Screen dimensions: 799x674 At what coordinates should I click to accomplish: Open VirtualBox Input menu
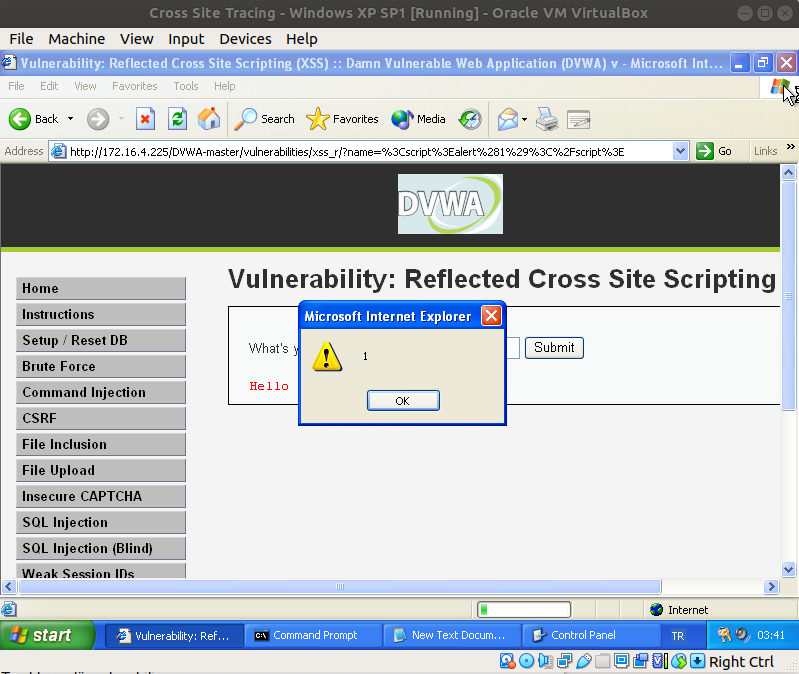[x=186, y=39]
